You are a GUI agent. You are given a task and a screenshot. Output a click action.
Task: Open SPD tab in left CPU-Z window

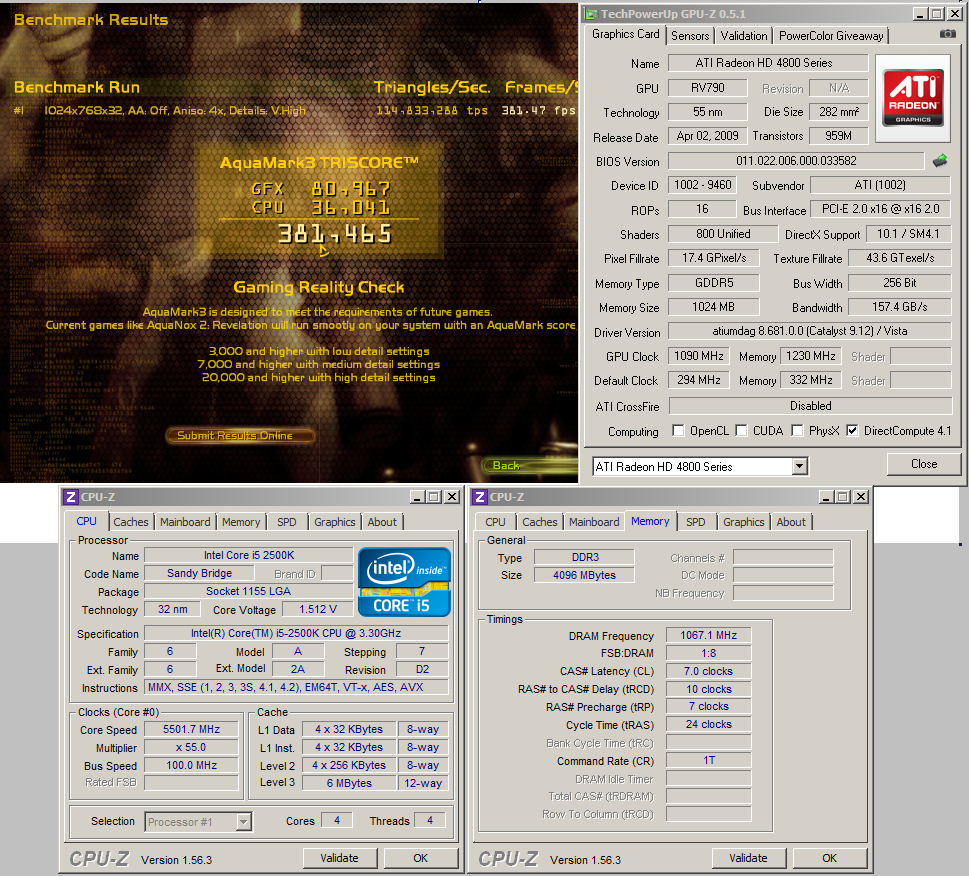pos(287,522)
